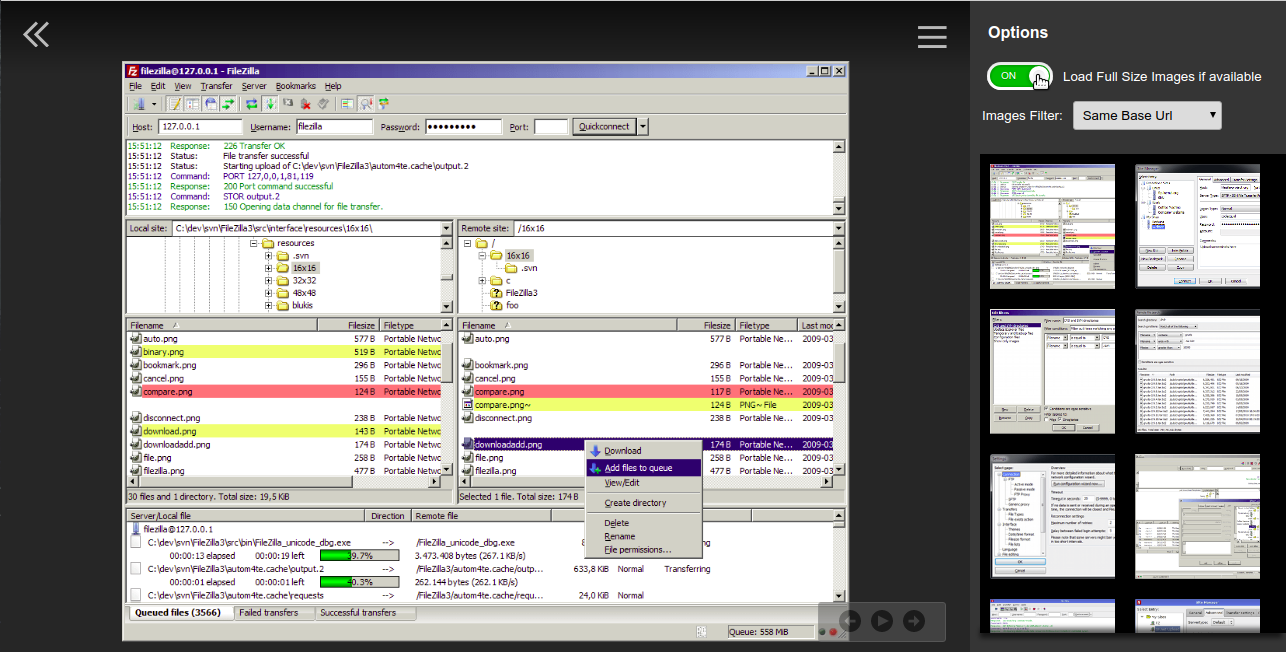Screen dimensions: 1286x652
Task: Click the next image arrow
Action: click(x=913, y=621)
